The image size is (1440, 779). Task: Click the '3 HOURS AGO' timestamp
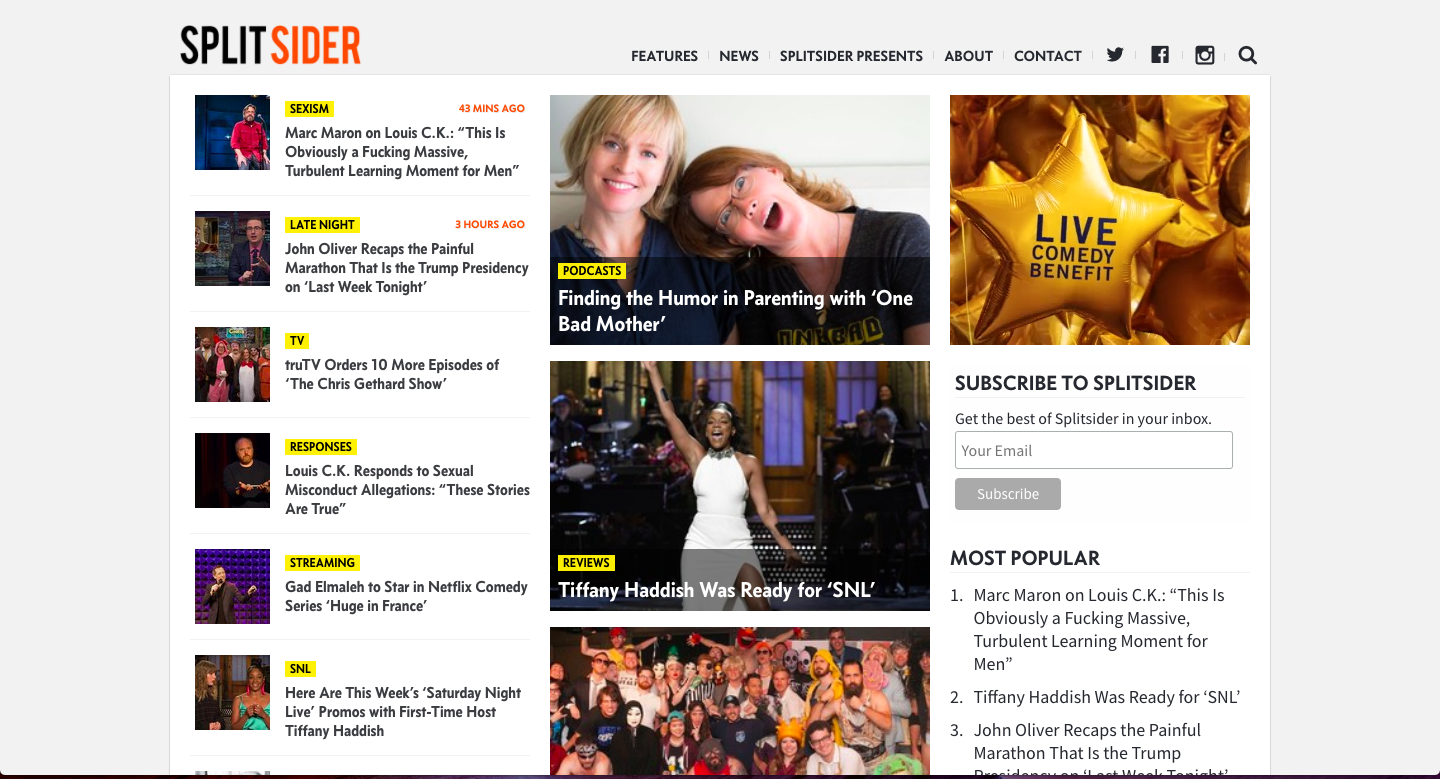coord(490,224)
